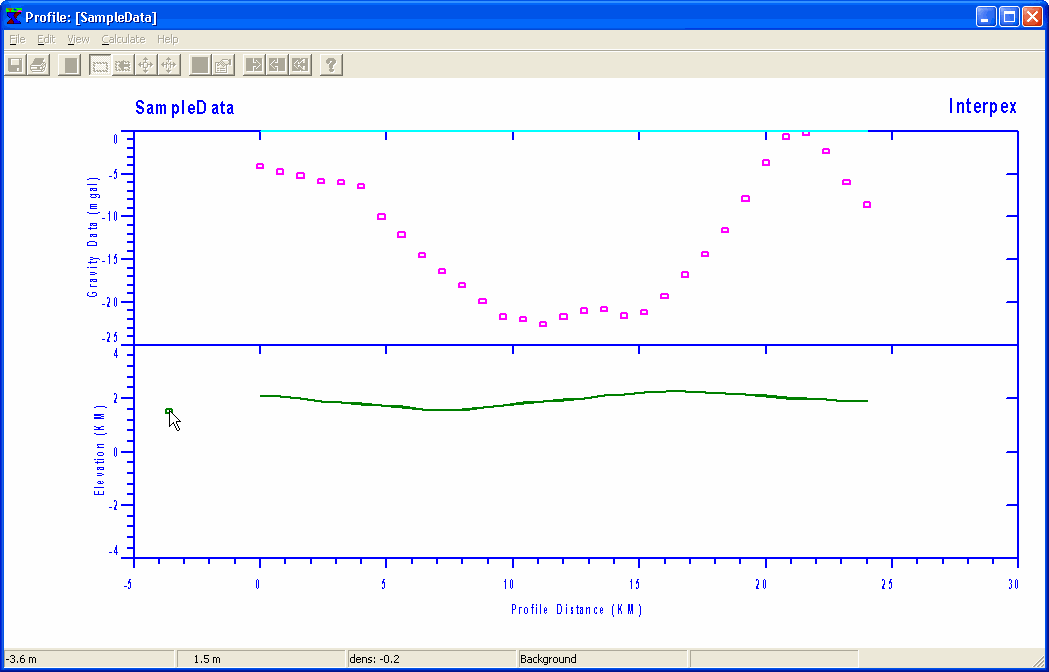This screenshot has height=672, width=1049.
Task: Open the File menu
Action: coord(17,39)
